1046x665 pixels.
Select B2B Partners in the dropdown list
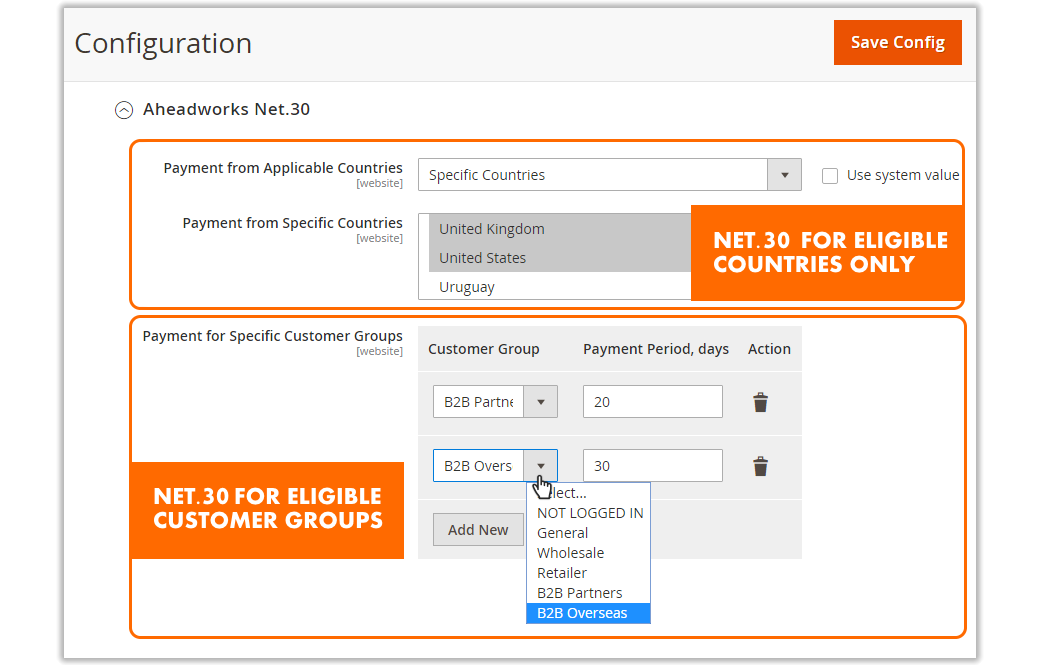tap(588, 593)
